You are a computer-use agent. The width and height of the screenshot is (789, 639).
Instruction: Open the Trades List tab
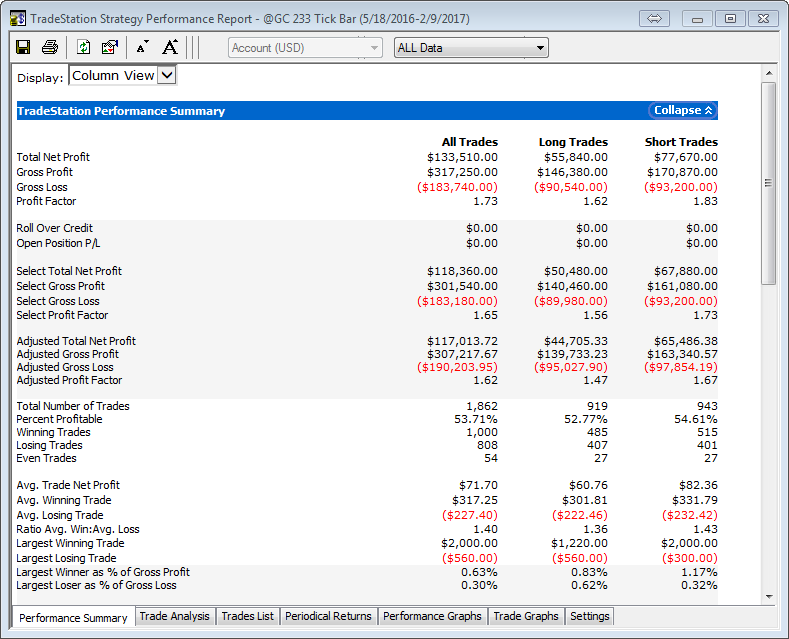click(248, 616)
